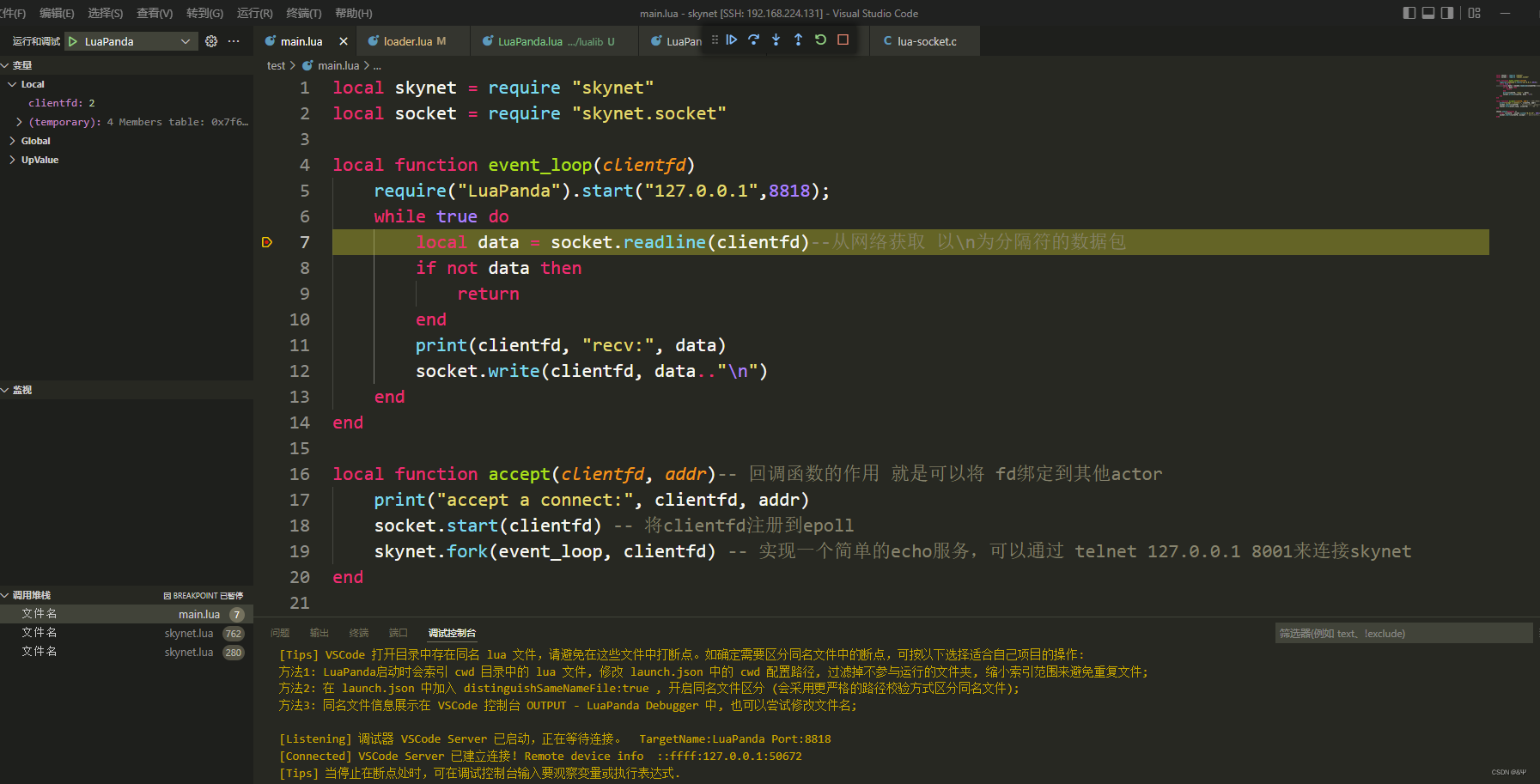Image resolution: width=1540 pixels, height=784 pixels.
Task: Click the test breadcrumb segment
Action: (276, 65)
